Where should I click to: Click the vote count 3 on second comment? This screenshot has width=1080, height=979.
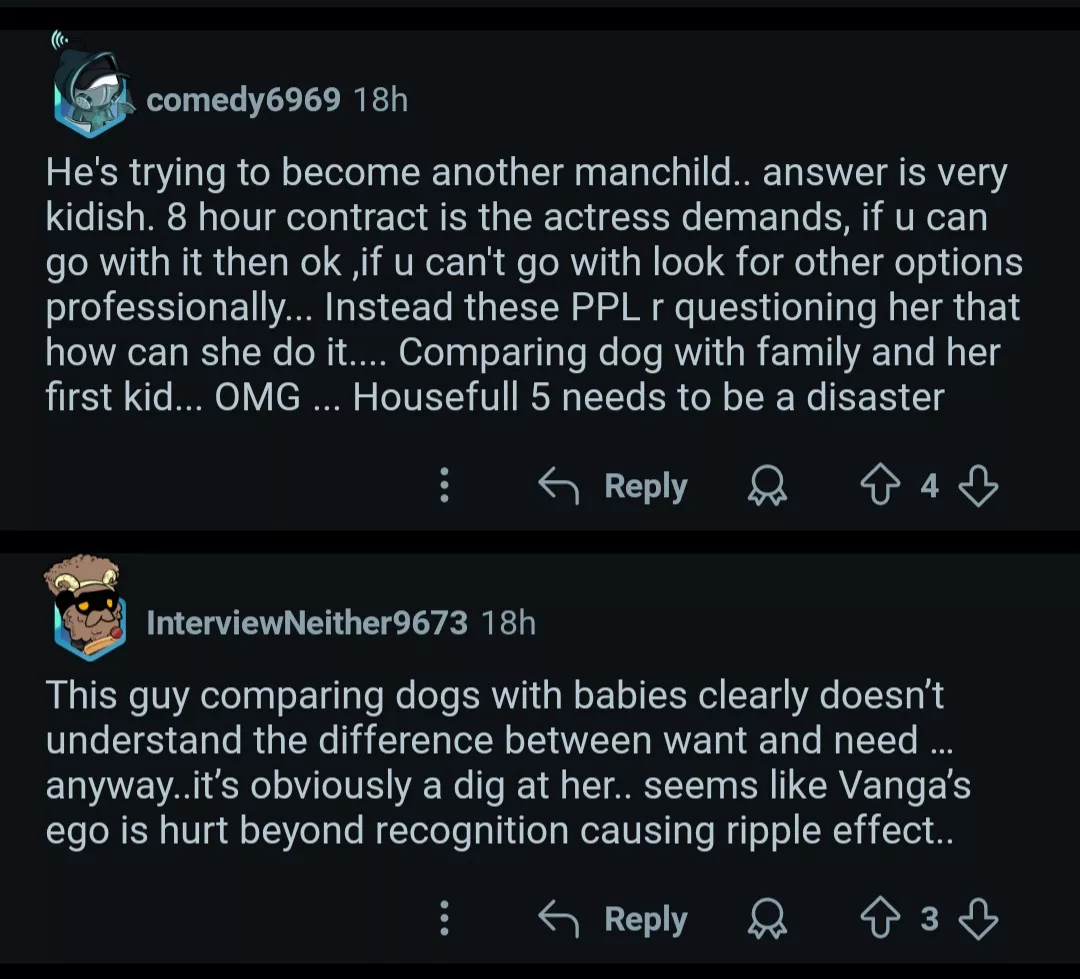point(929,920)
